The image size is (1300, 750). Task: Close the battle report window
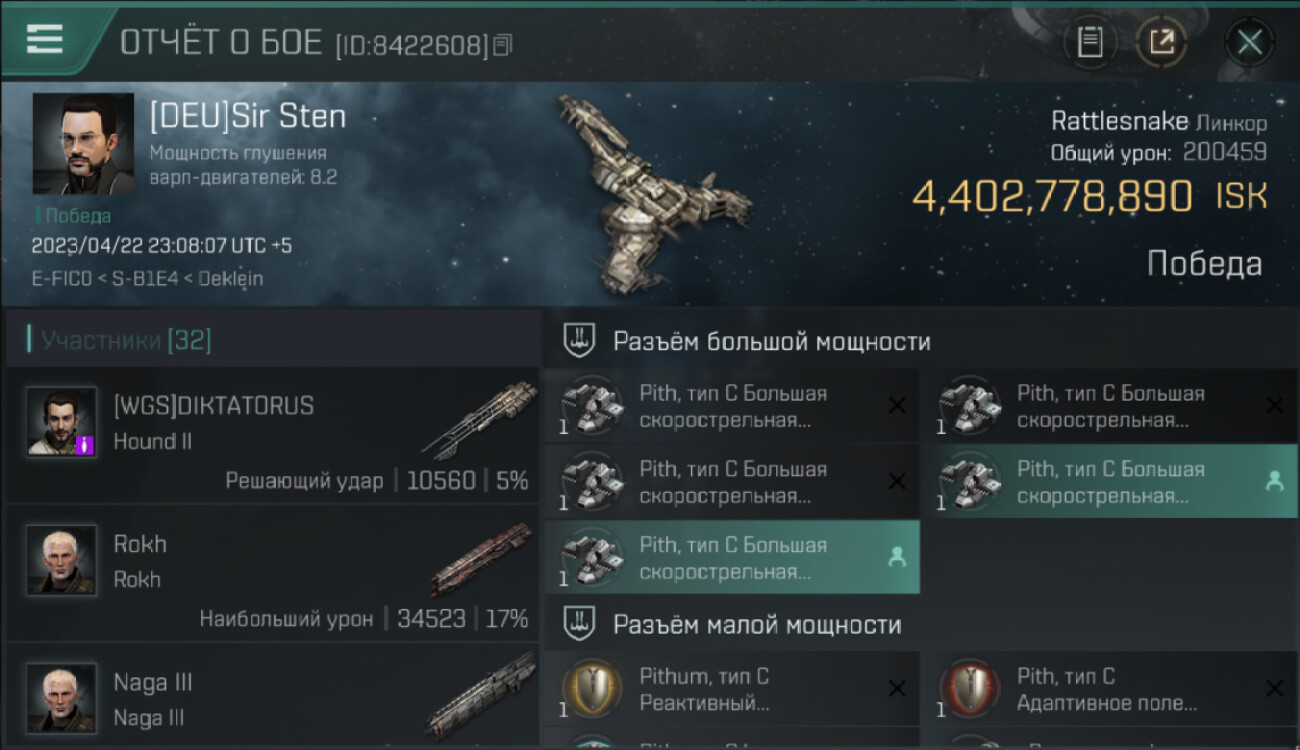[1249, 42]
